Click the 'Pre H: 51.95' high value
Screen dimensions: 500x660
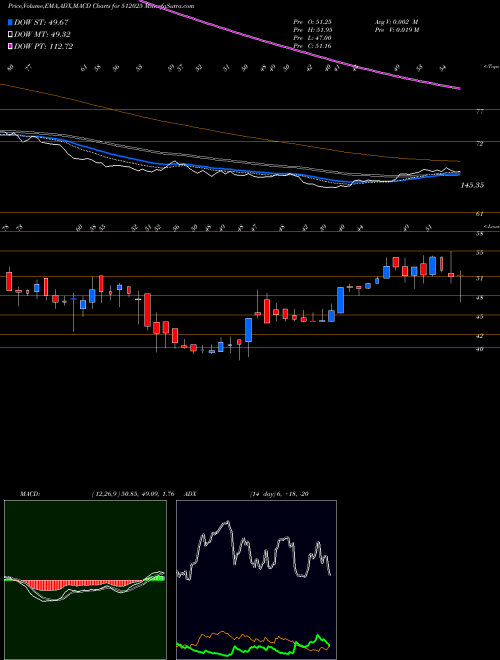[312, 30]
